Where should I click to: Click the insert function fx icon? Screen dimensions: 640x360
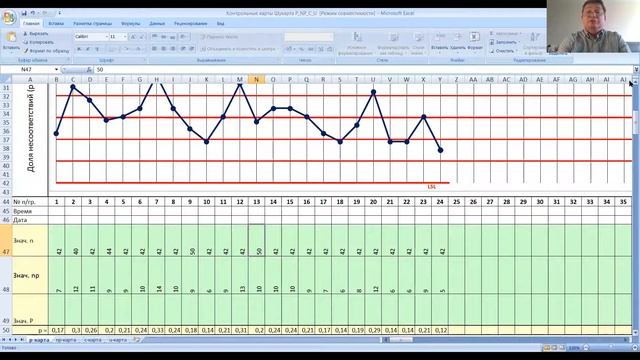pyautogui.click(x=89, y=70)
